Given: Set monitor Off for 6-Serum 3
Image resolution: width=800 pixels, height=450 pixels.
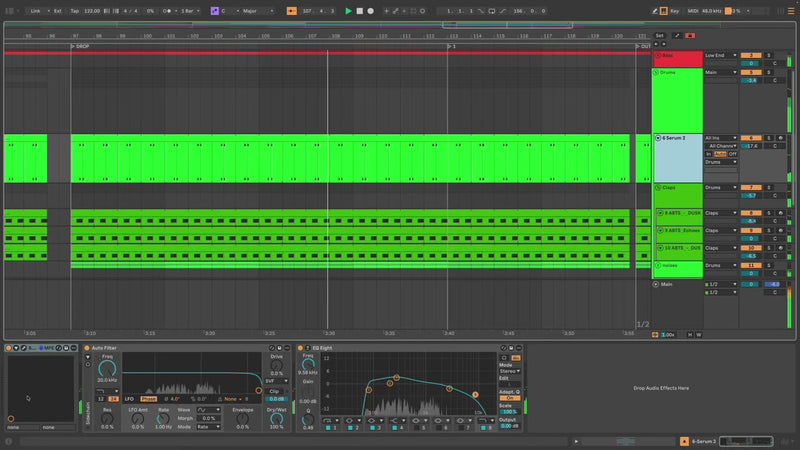Looking at the screenshot, I should tap(733, 154).
